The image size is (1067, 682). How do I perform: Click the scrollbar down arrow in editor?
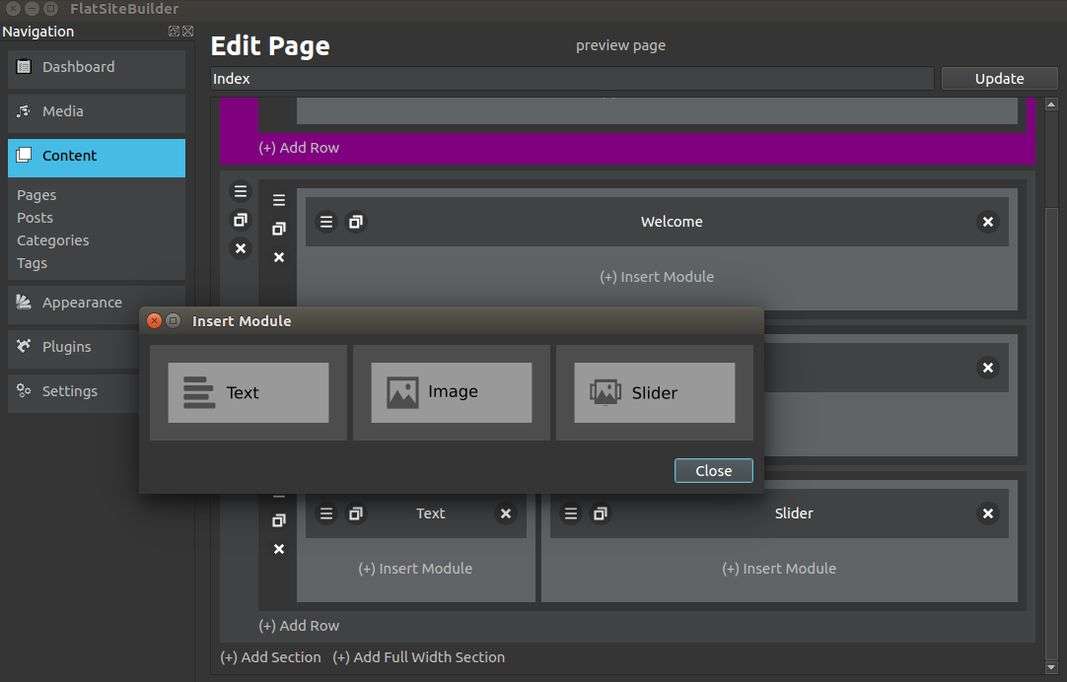click(1050, 667)
